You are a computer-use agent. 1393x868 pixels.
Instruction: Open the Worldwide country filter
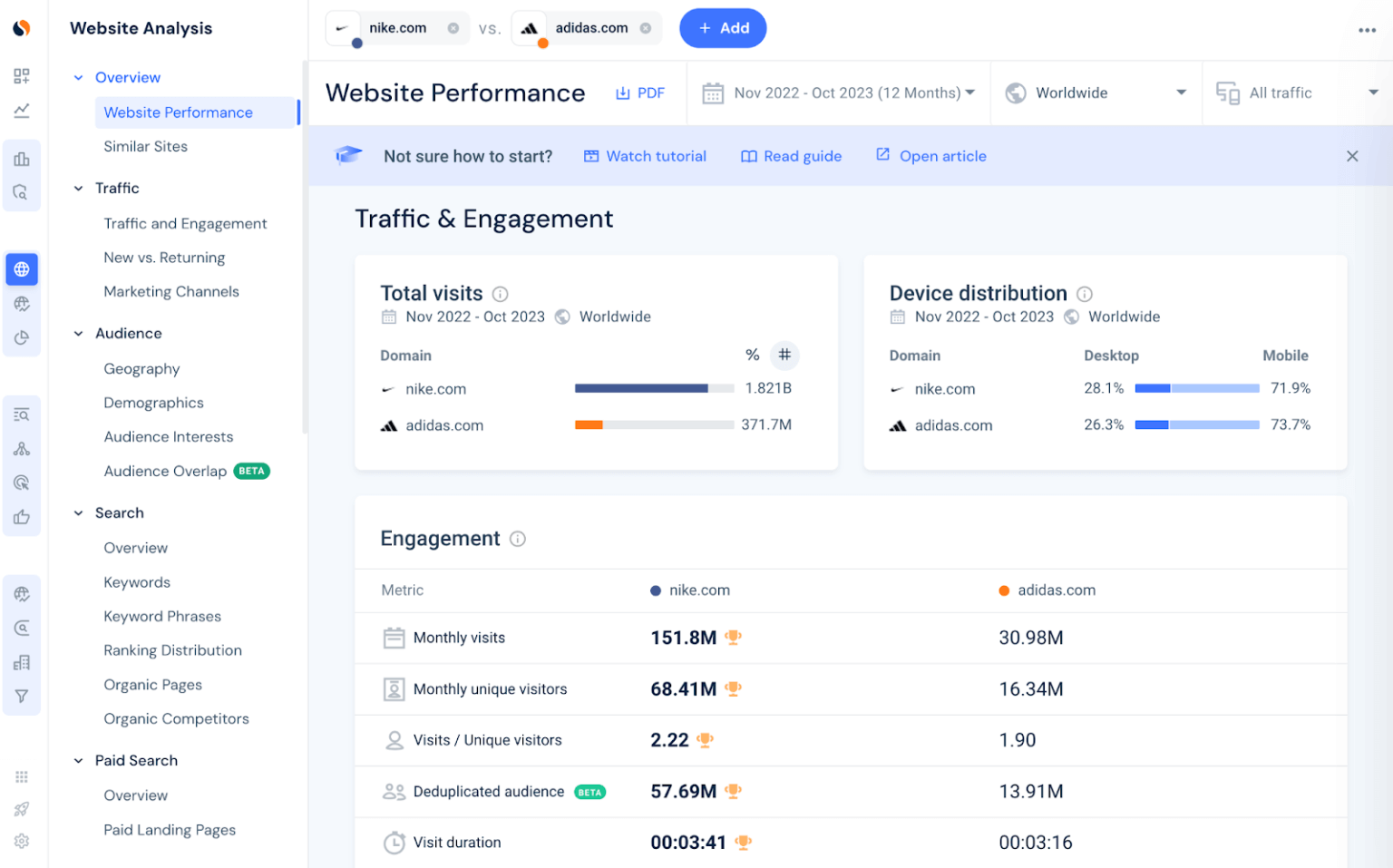click(1096, 93)
